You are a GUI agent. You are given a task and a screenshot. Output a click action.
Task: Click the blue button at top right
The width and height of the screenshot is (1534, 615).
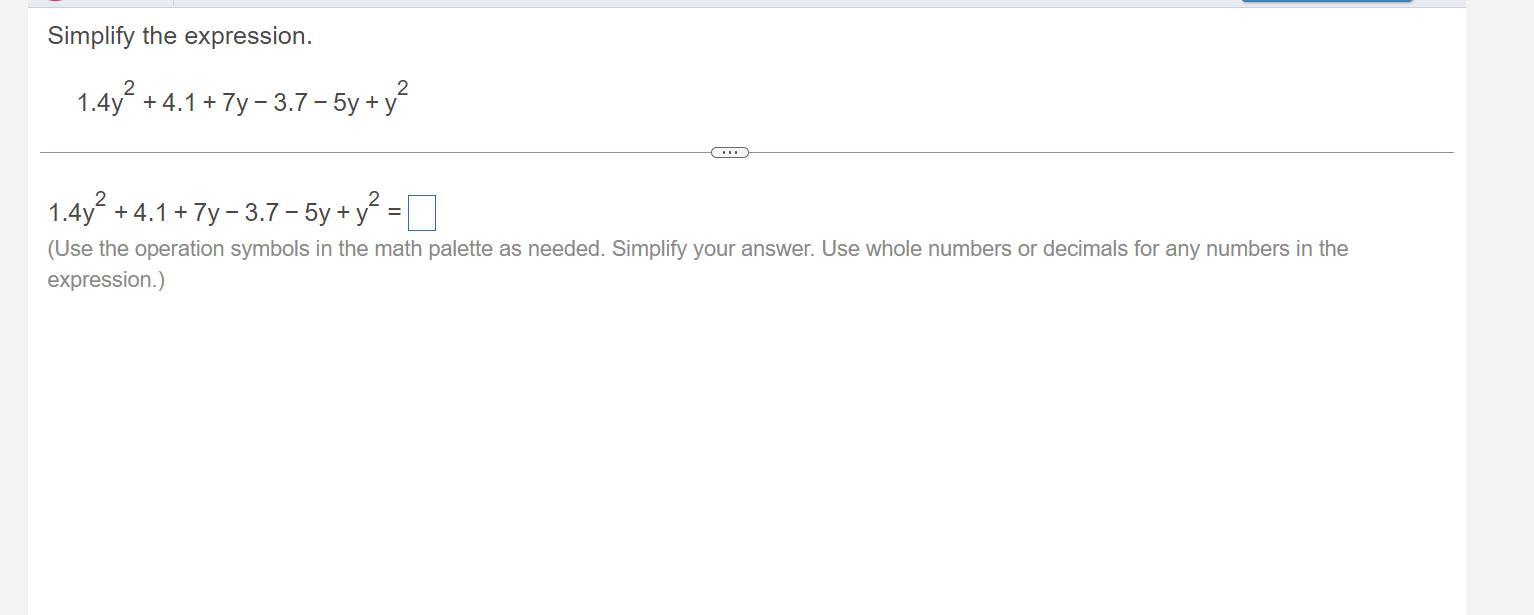1326,1
